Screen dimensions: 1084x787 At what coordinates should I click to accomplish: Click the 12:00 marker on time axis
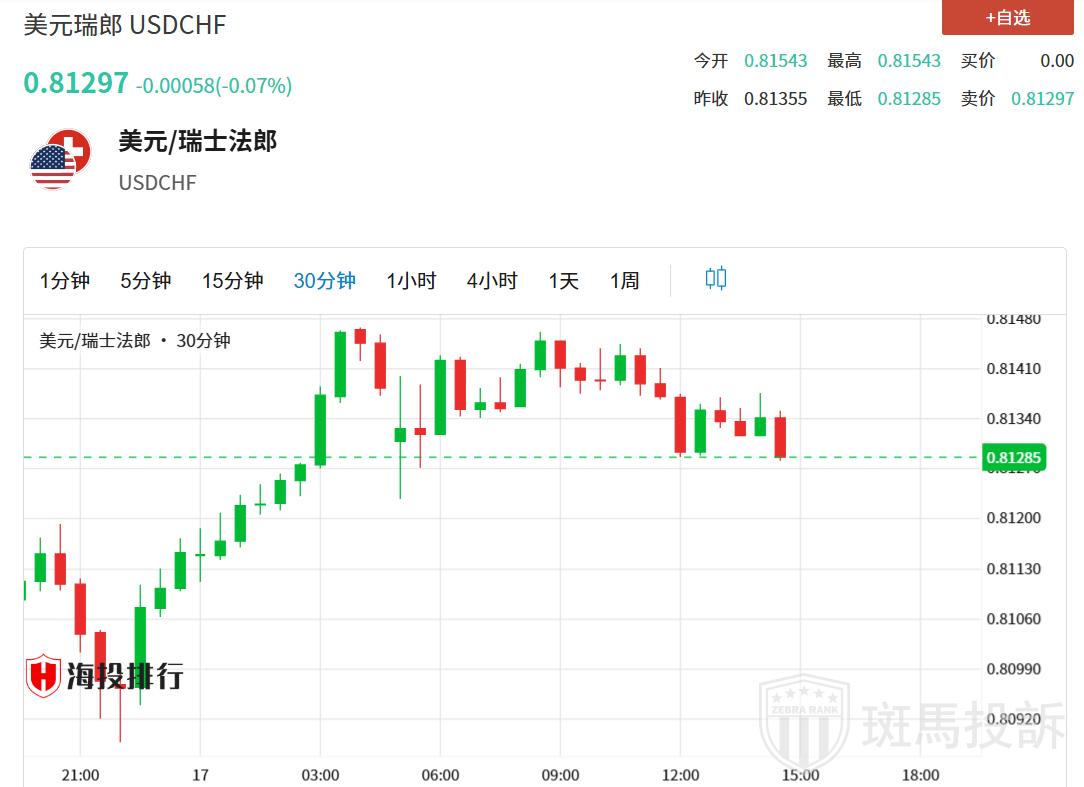[680, 775]
